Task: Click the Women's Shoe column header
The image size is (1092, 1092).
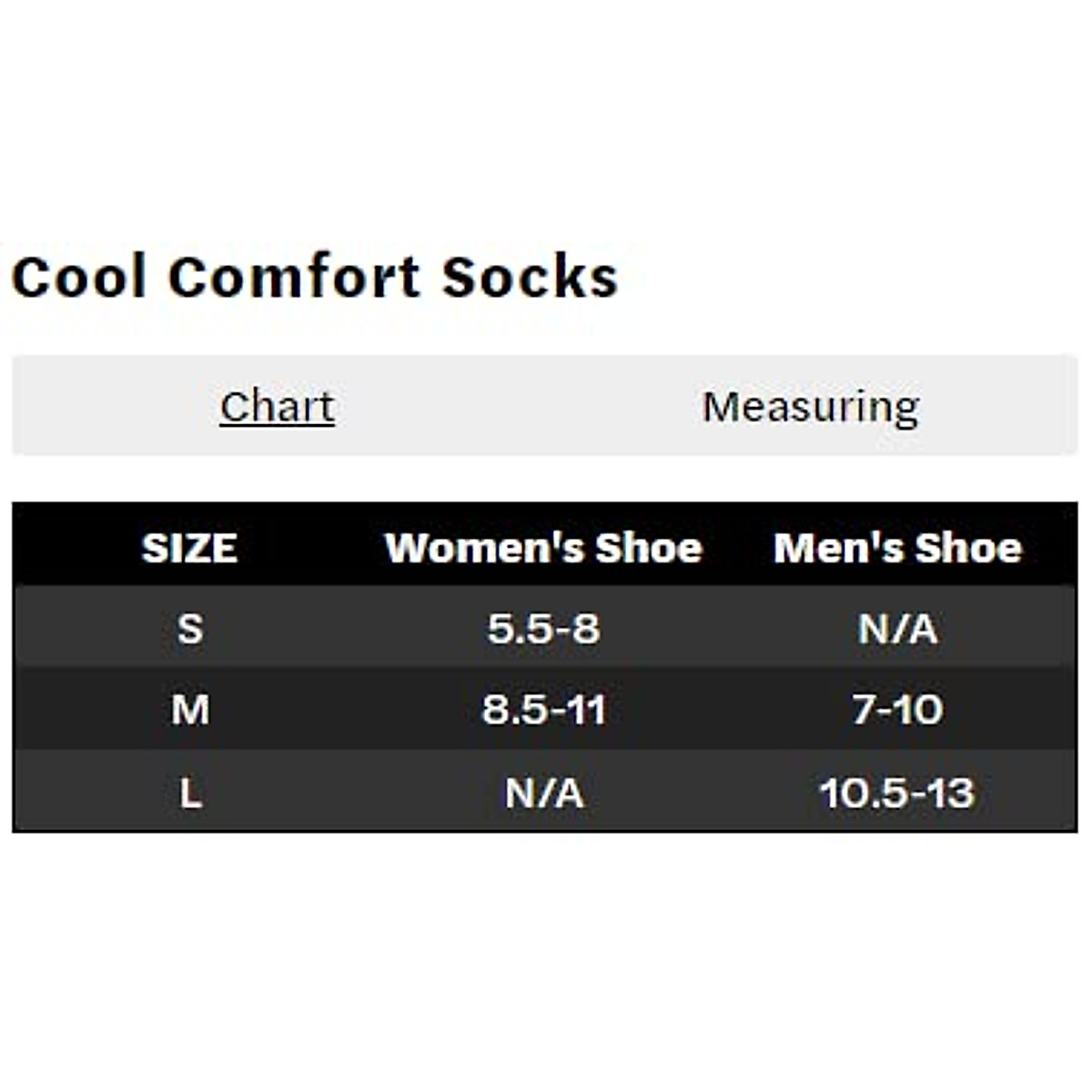Action: tap(543, 548)
